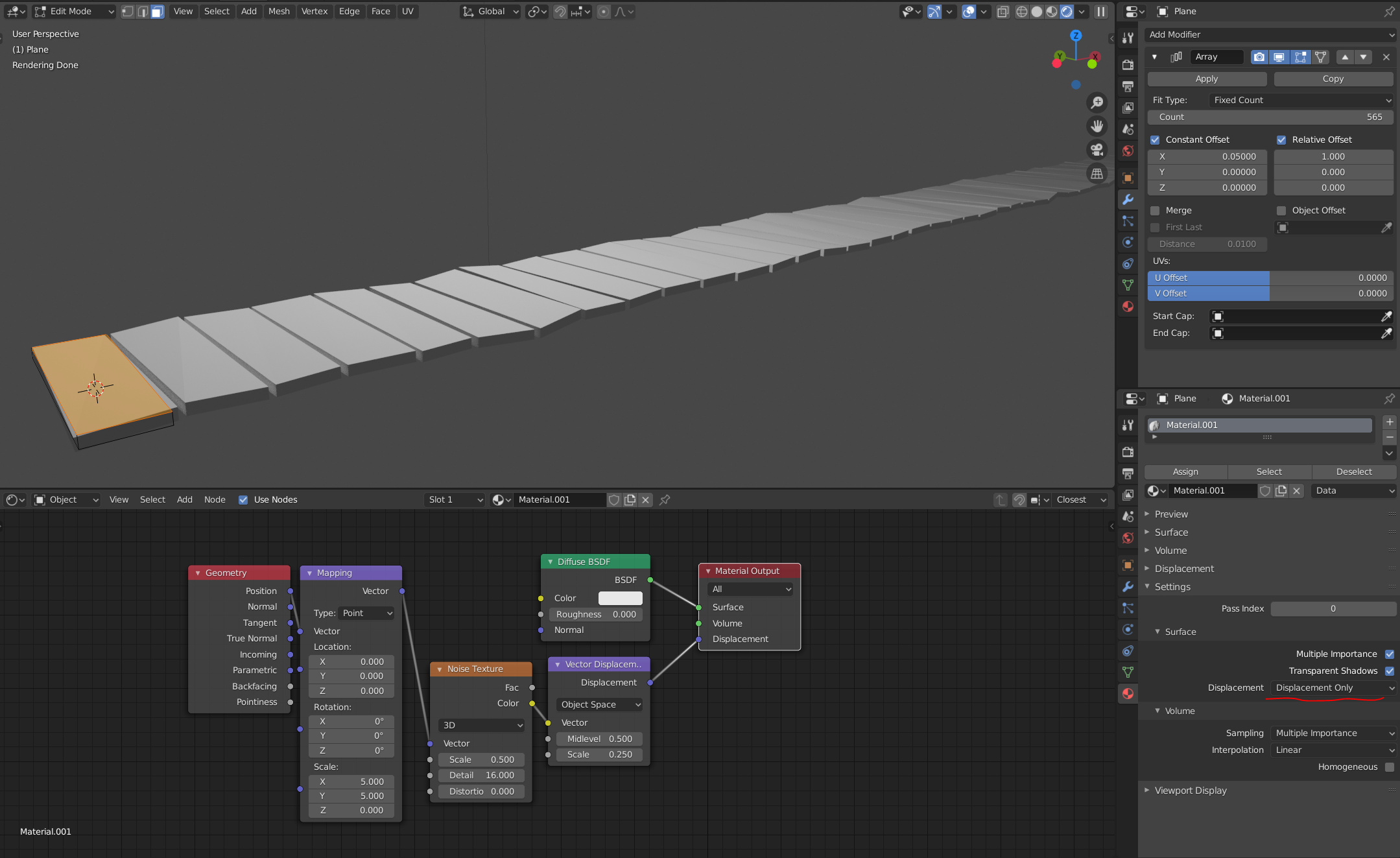Select the Geometry node in shader editor
The width and height of the screenshot is (1400, 858).
238,572
